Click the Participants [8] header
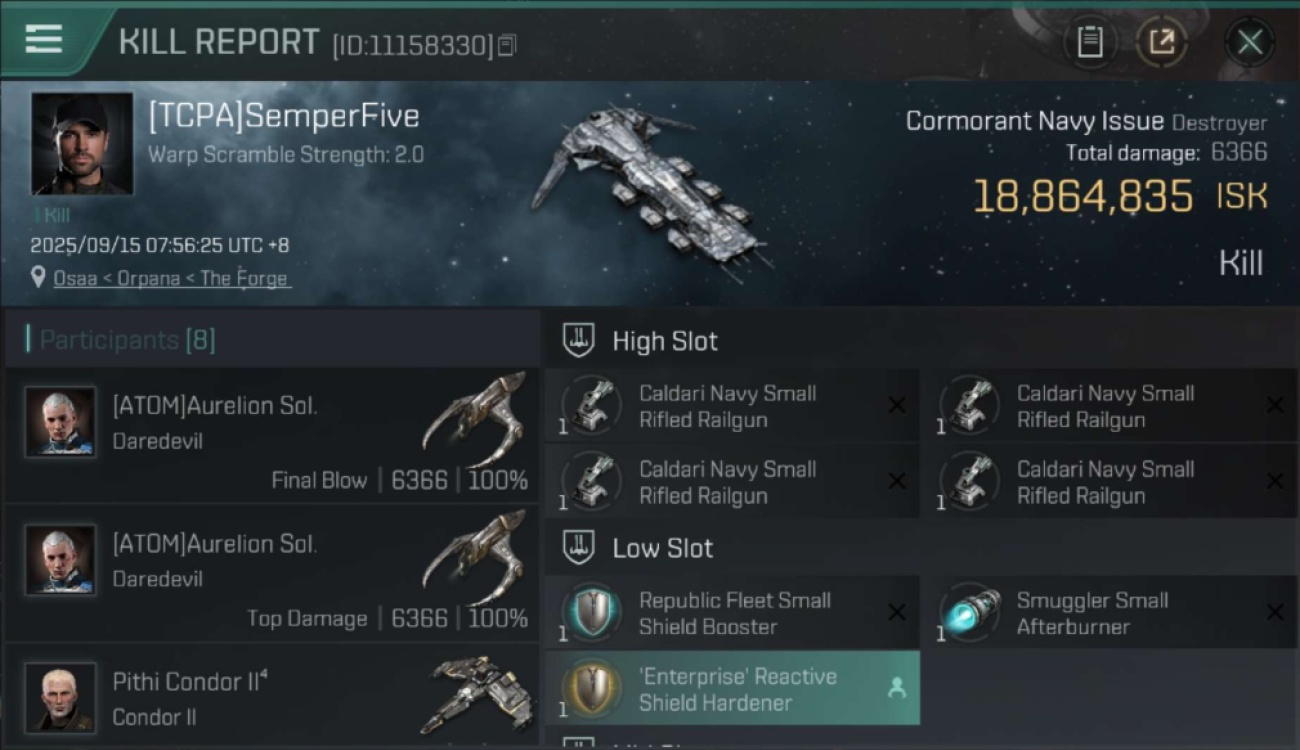This screenshot has width=1300, height=750. [x=127, y=340]
